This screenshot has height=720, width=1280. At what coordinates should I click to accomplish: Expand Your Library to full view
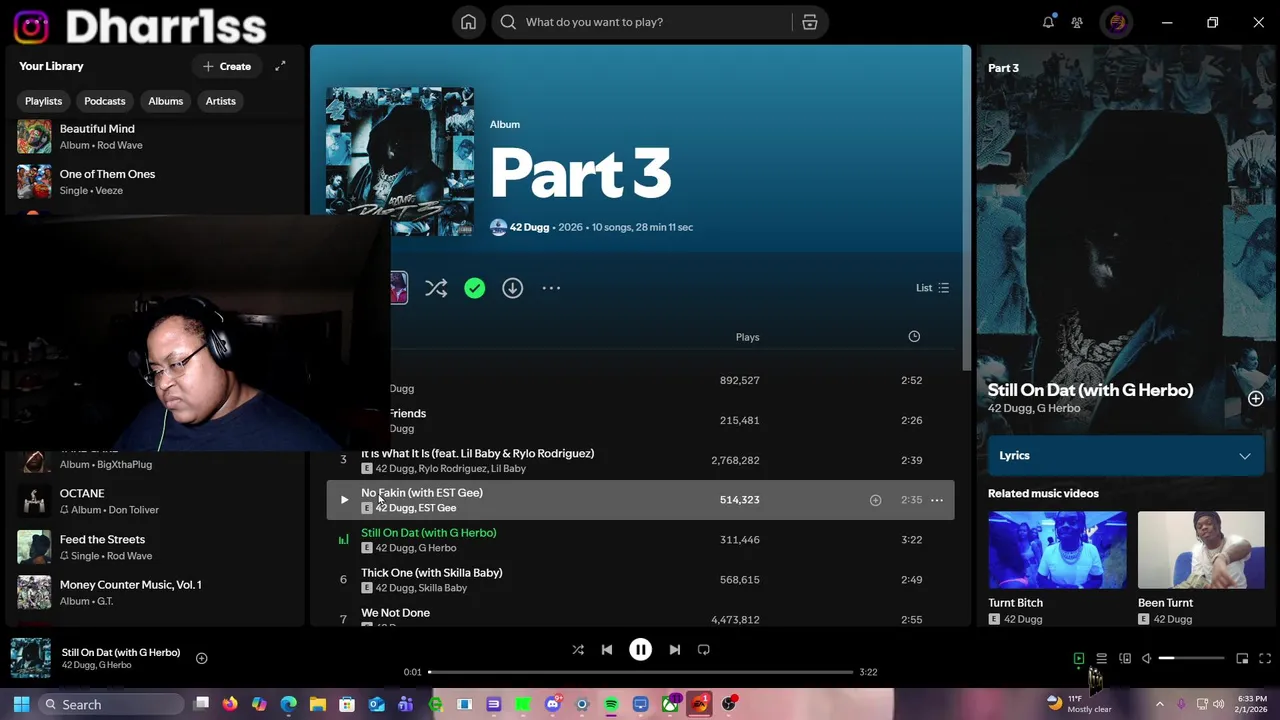tap(280, 66)
